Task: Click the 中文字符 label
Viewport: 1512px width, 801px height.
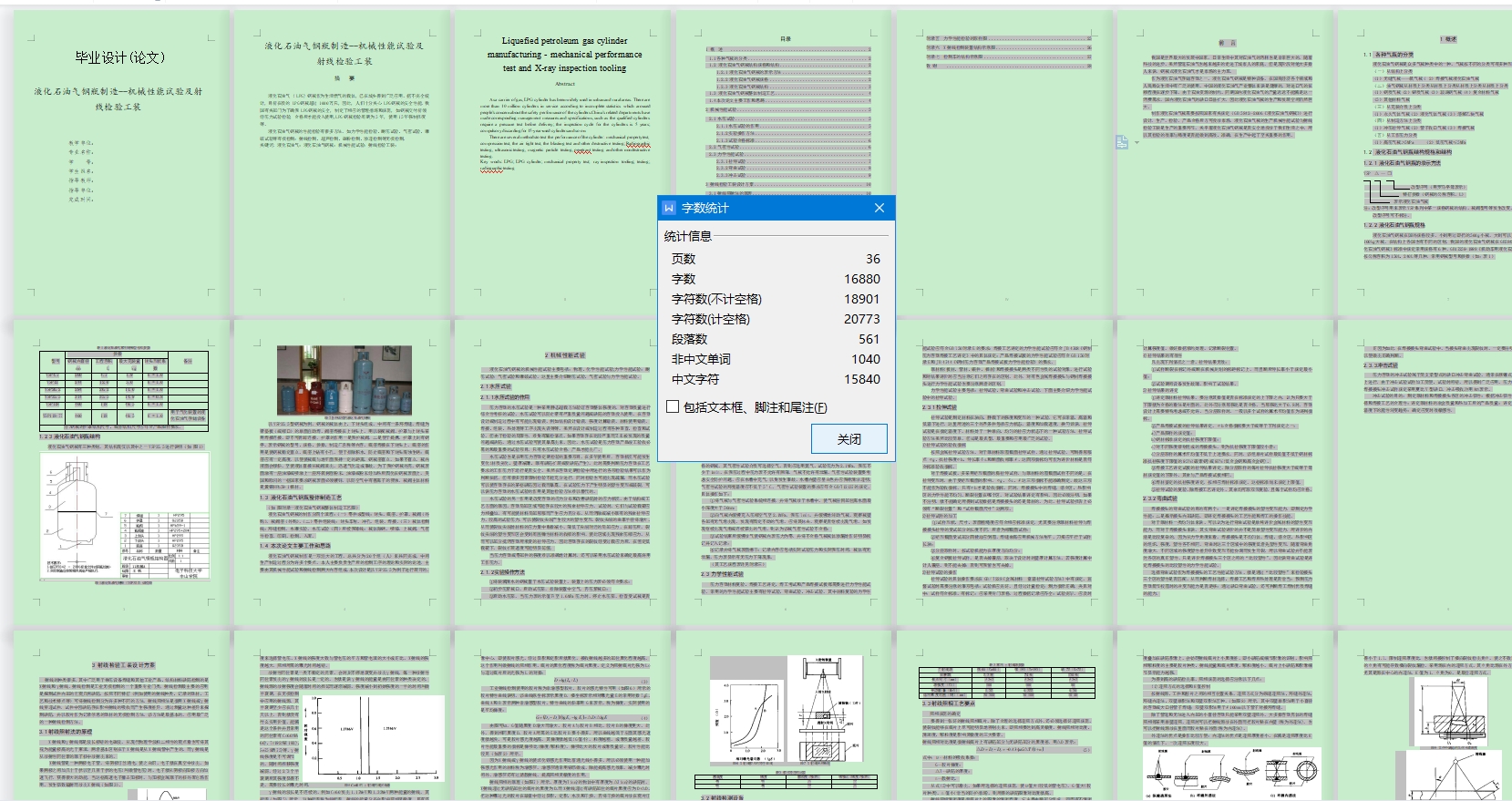Action: (x=695, y=379)
